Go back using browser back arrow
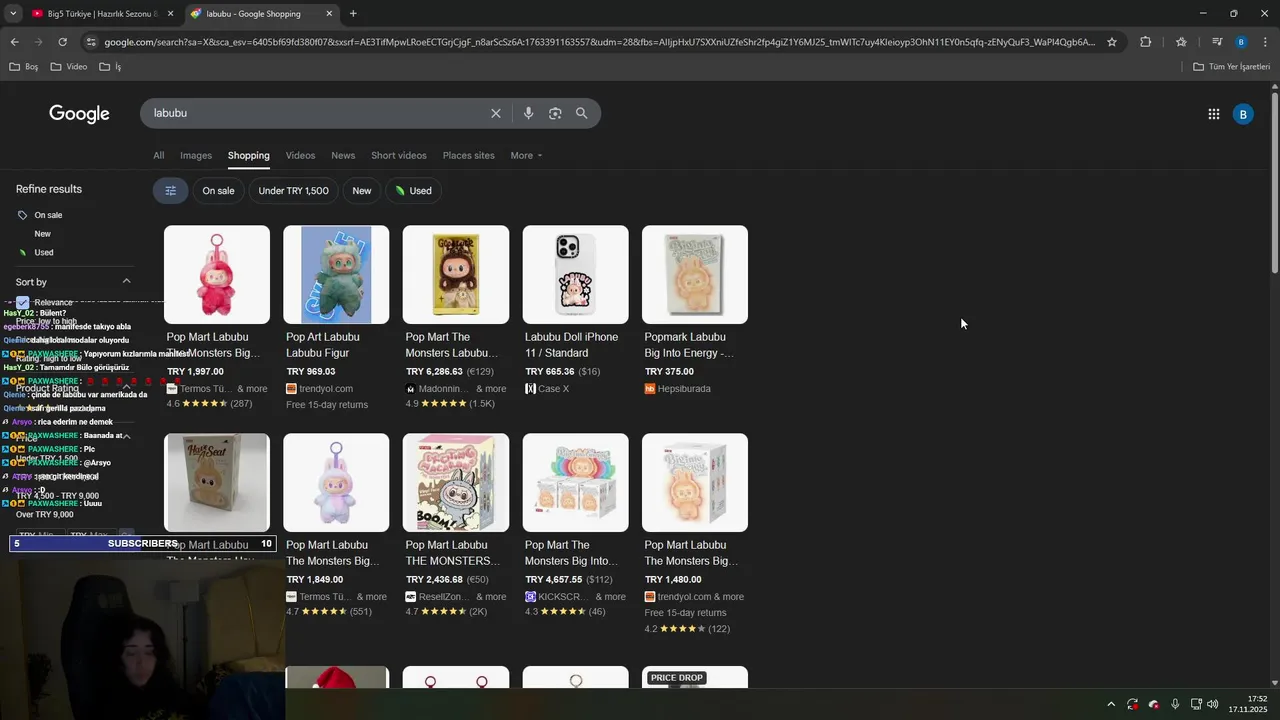This screenshot has width=1280, height=720. 14,42
